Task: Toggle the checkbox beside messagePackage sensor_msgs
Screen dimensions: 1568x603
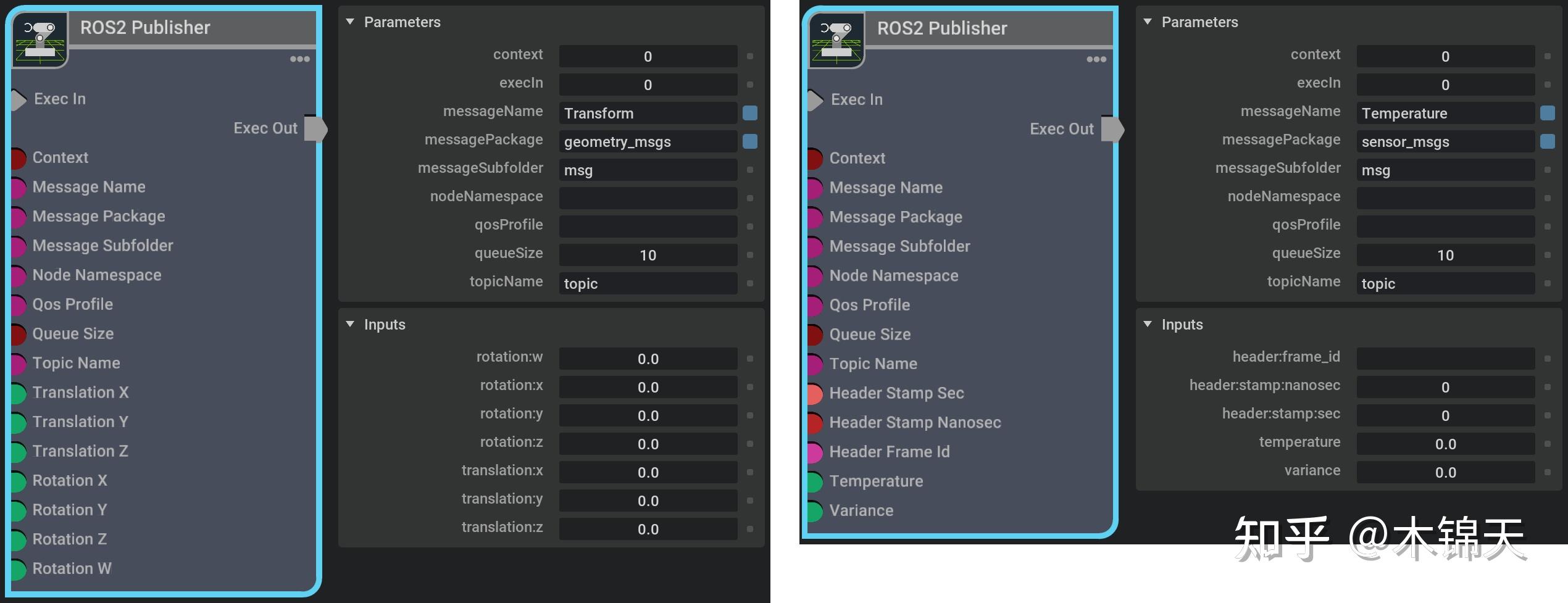Action: 1548,141
